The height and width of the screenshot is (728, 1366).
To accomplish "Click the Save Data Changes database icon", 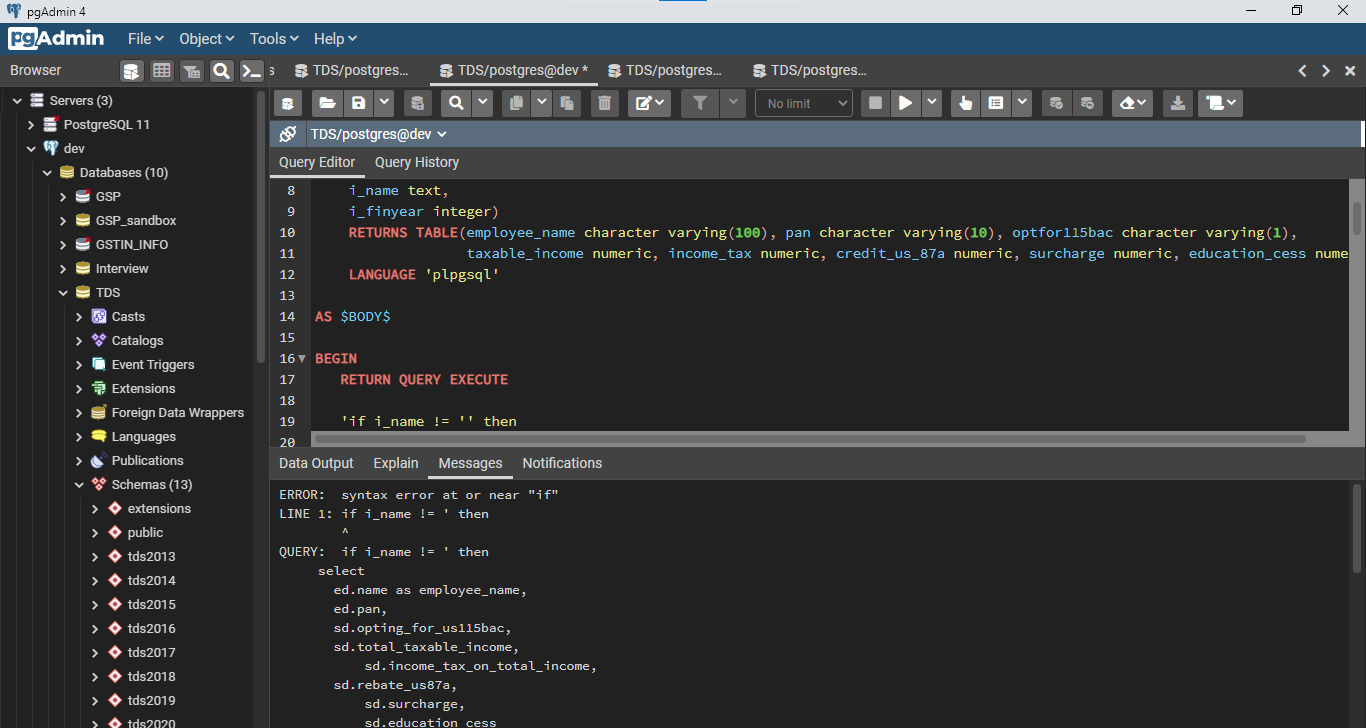I will coord(418,103).
